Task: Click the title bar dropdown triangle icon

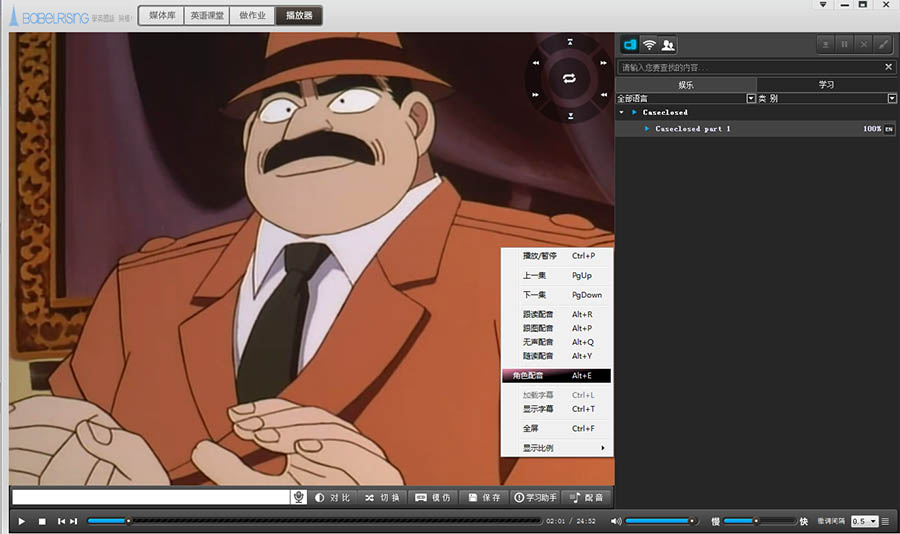Action: tap(823, 5)
